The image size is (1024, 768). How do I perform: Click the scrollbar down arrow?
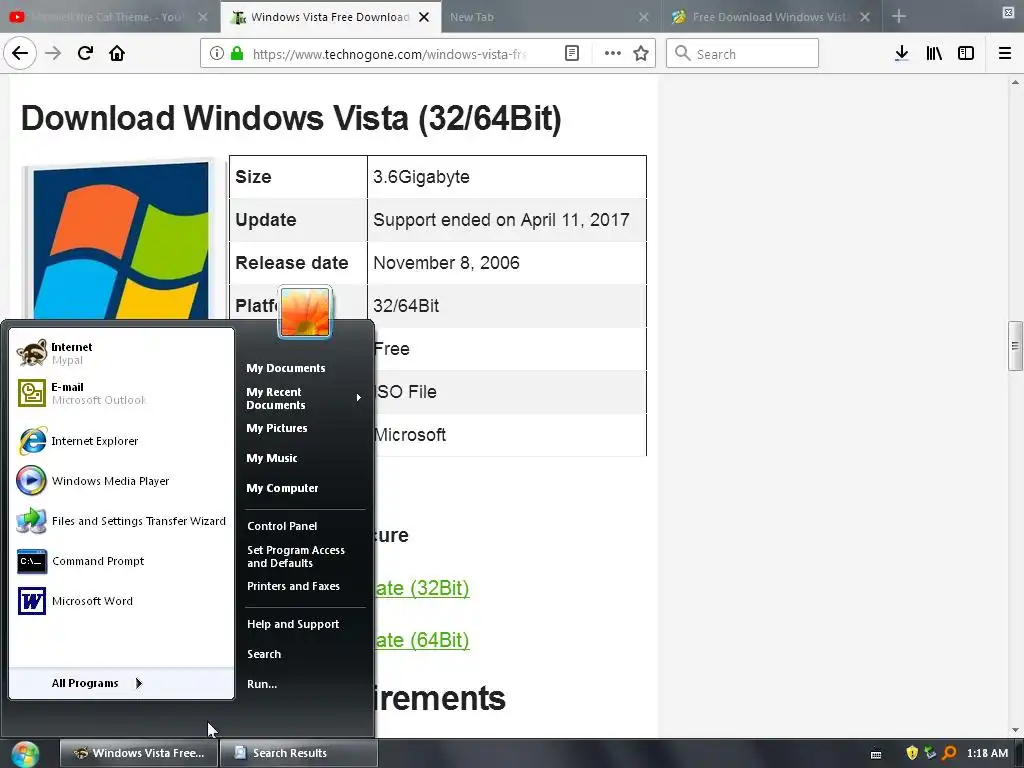tap(1015, 730)
